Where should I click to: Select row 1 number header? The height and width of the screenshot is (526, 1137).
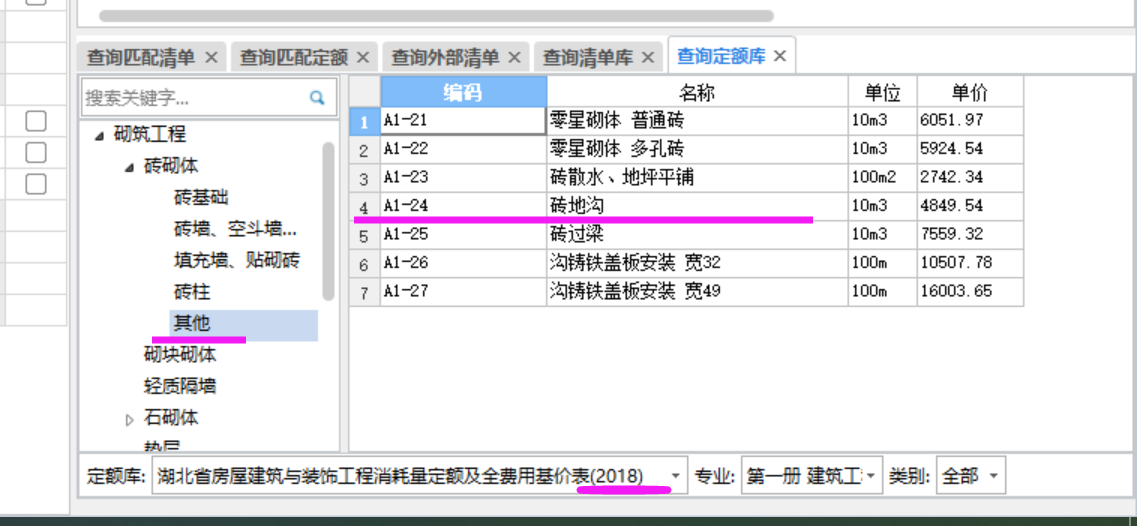365,121
